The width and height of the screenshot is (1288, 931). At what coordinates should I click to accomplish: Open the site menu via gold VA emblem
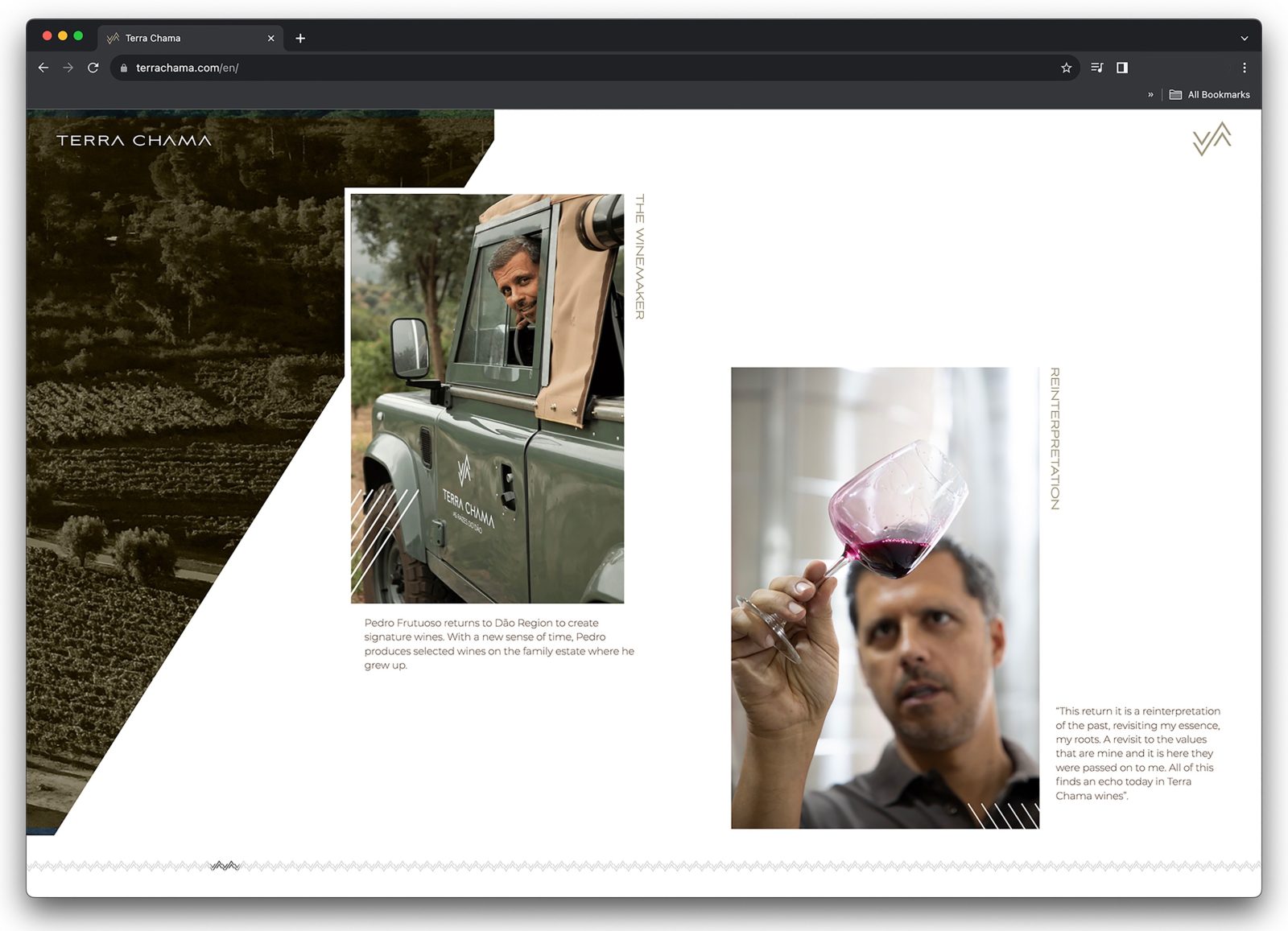pos(1212,138)
